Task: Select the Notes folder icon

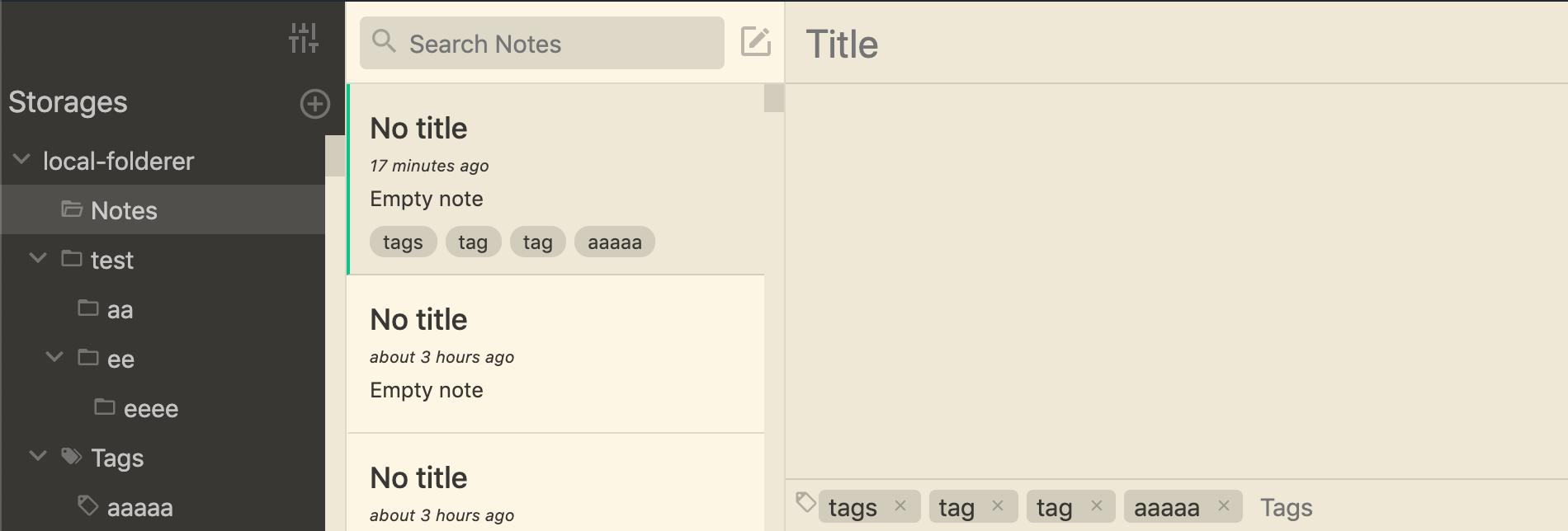Action: pyautogui.click(x=72, y=210)
